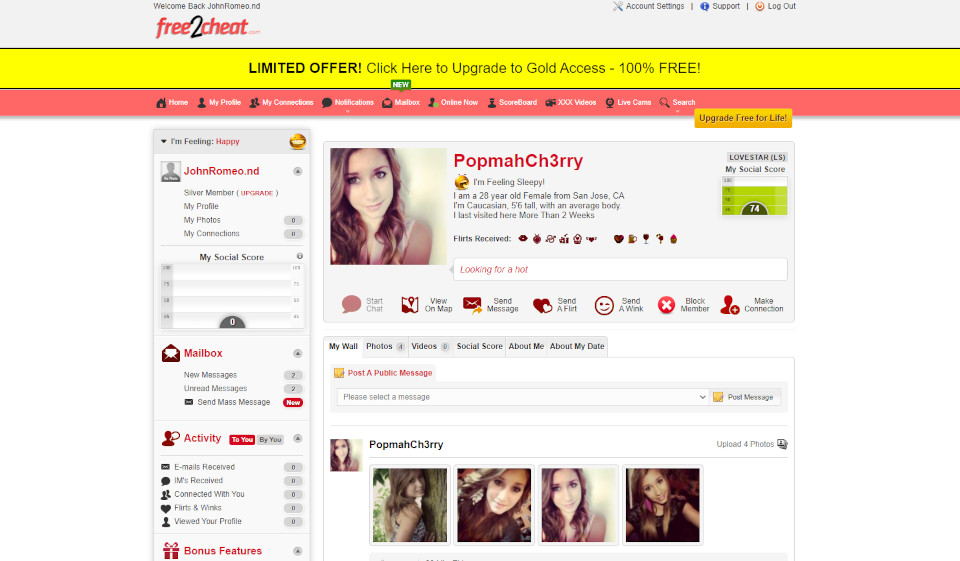Collapse the Mailbox section arrow
This screenshot has height=561, width=960.
point(297,353)
